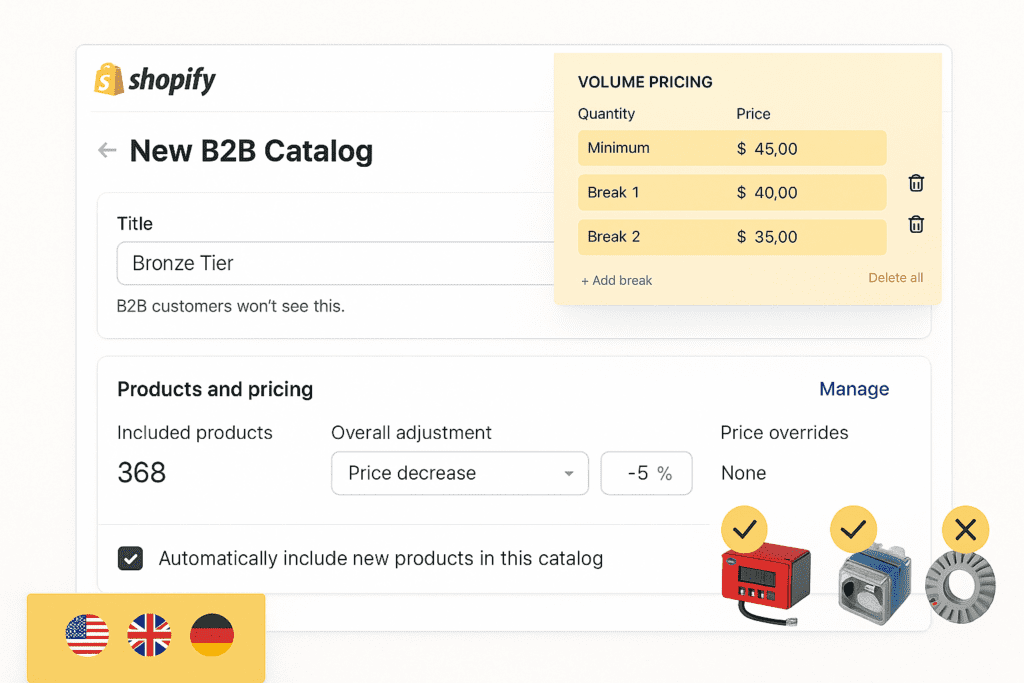Select the US flag language option
Viewport: 1024px width, 683px height.
tap(87, 634)
